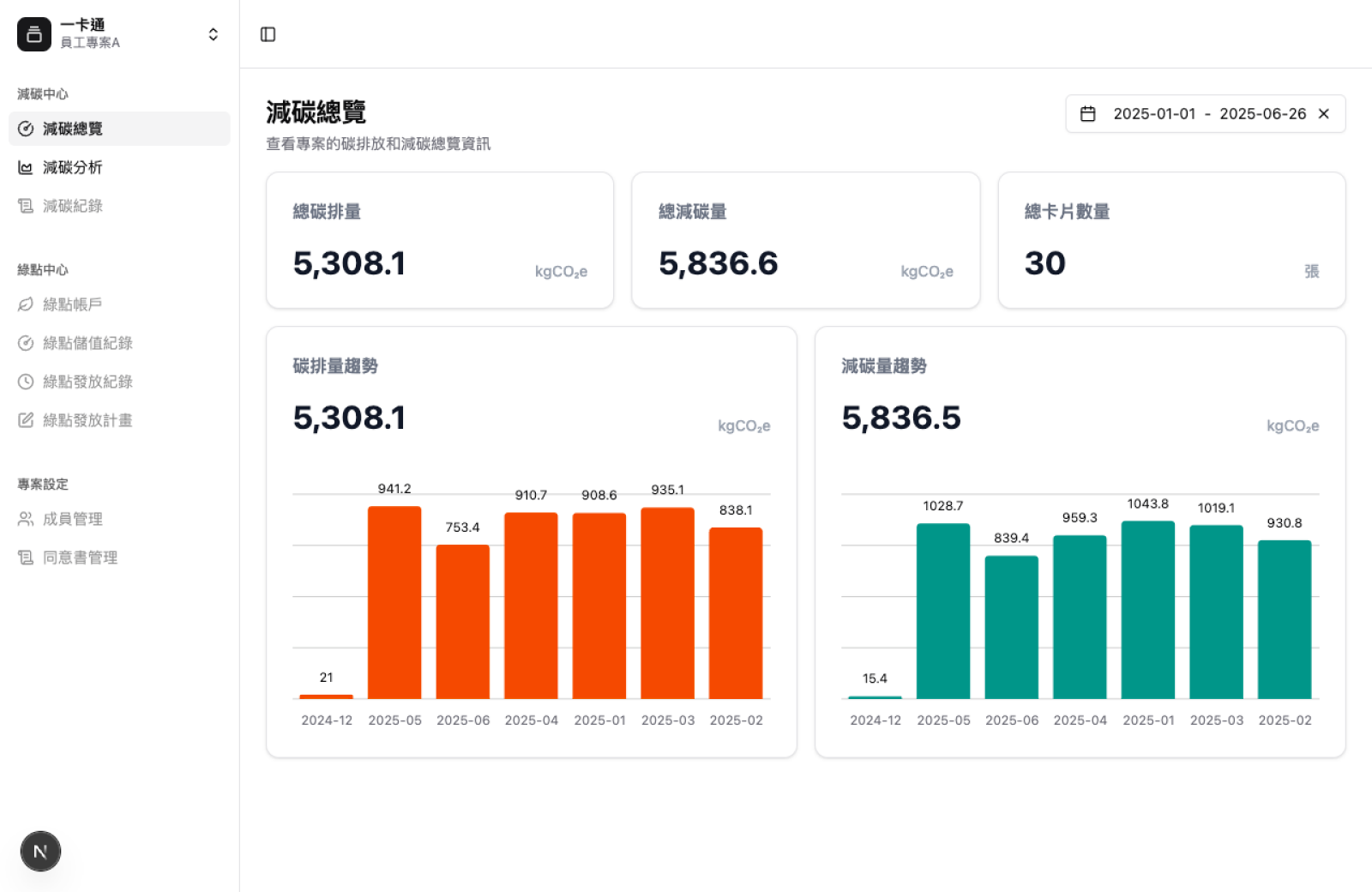Click the 綠點發放紀錄 history icon
The height and width of the screenshot is (892, 1372).
[x=27, y=382]
